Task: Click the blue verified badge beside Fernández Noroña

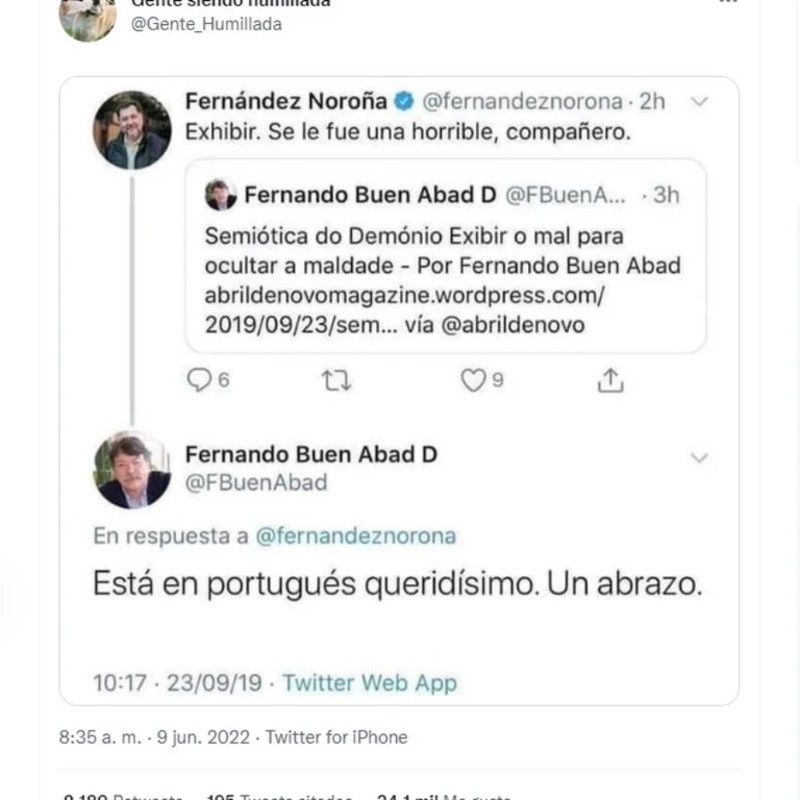Action: tap(403, 101)
